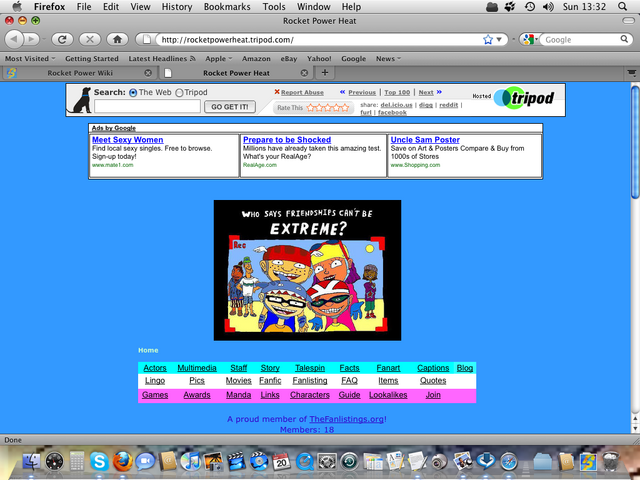Open the back/forward history dropdown
This screenshot has width=640, height=480.
43,40
